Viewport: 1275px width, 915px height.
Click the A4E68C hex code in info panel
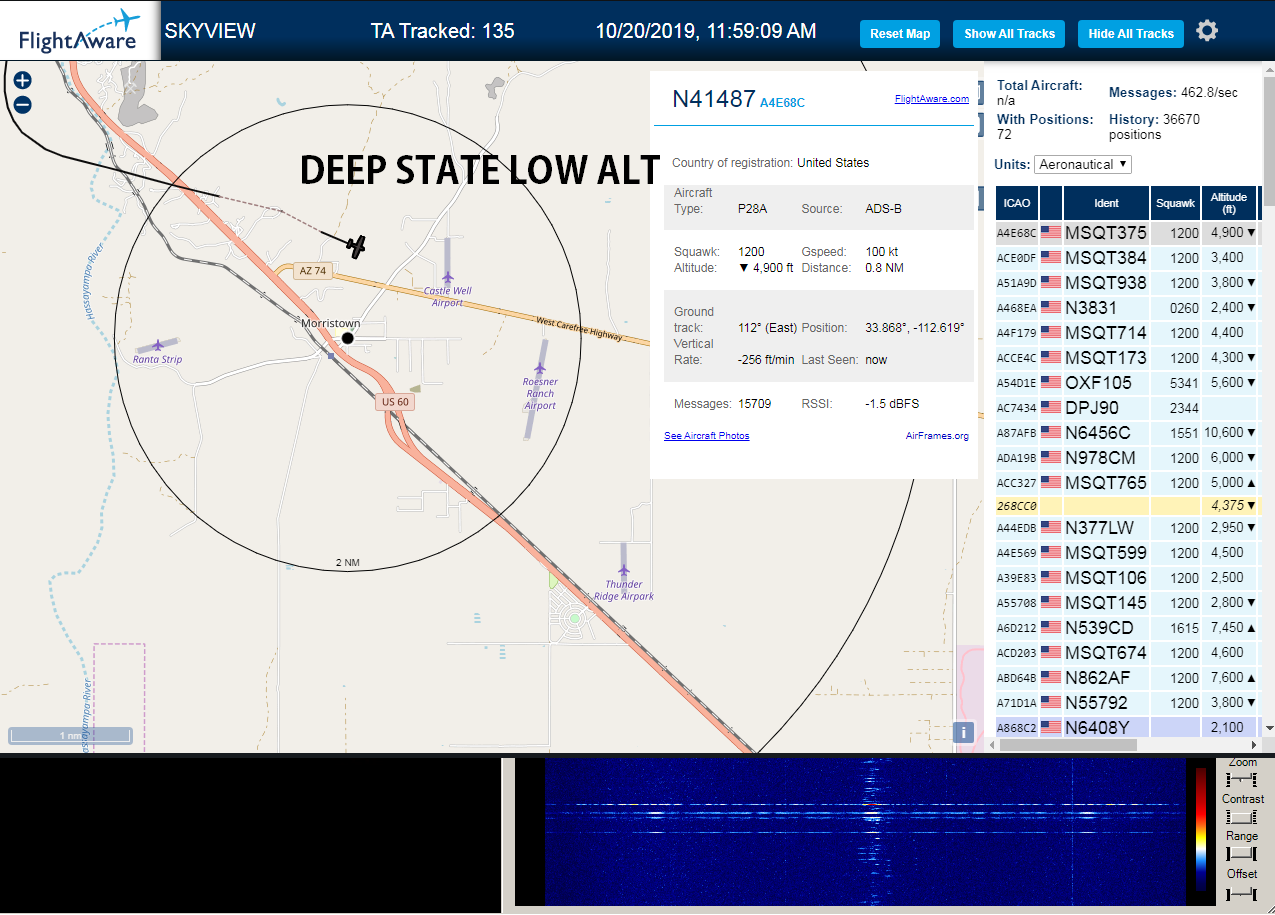782,102
